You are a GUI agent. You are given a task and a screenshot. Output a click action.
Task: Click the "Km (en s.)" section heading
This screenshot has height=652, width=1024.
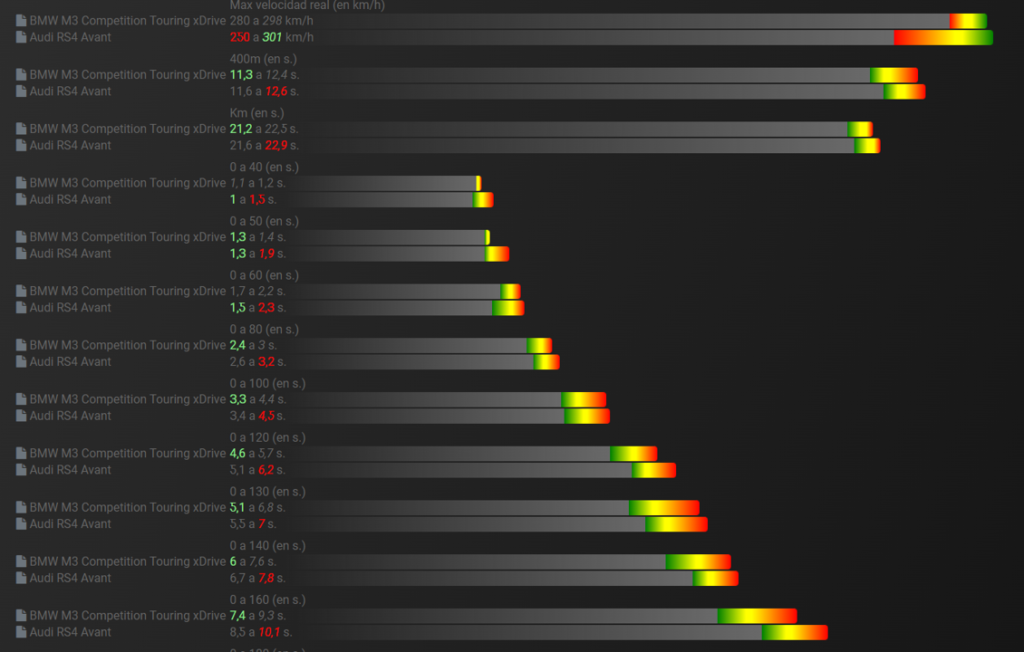pos(257,113)
